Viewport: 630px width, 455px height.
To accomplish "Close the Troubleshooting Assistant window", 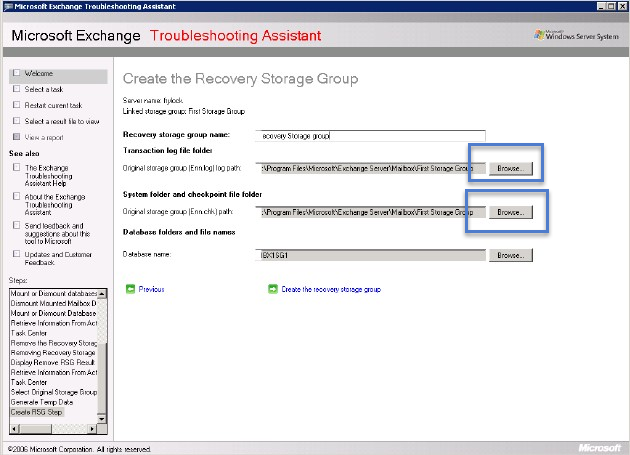I will (622, 6).
